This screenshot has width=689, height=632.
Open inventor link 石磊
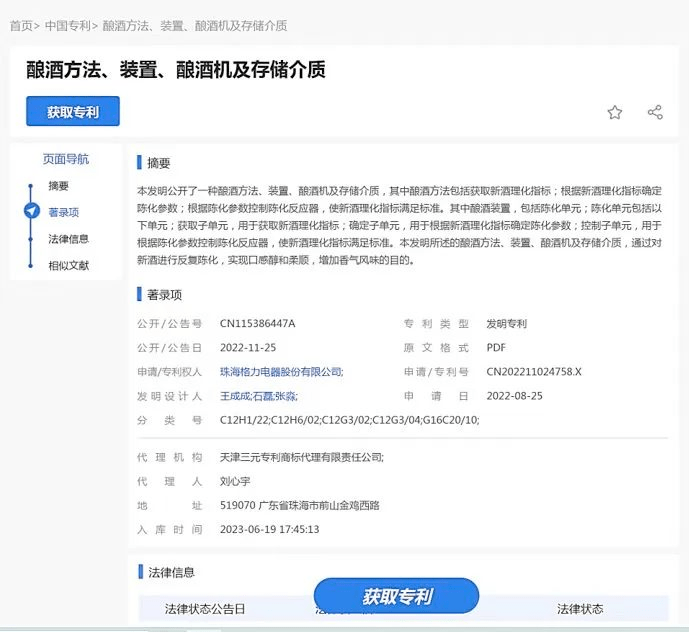click(262, 396)
